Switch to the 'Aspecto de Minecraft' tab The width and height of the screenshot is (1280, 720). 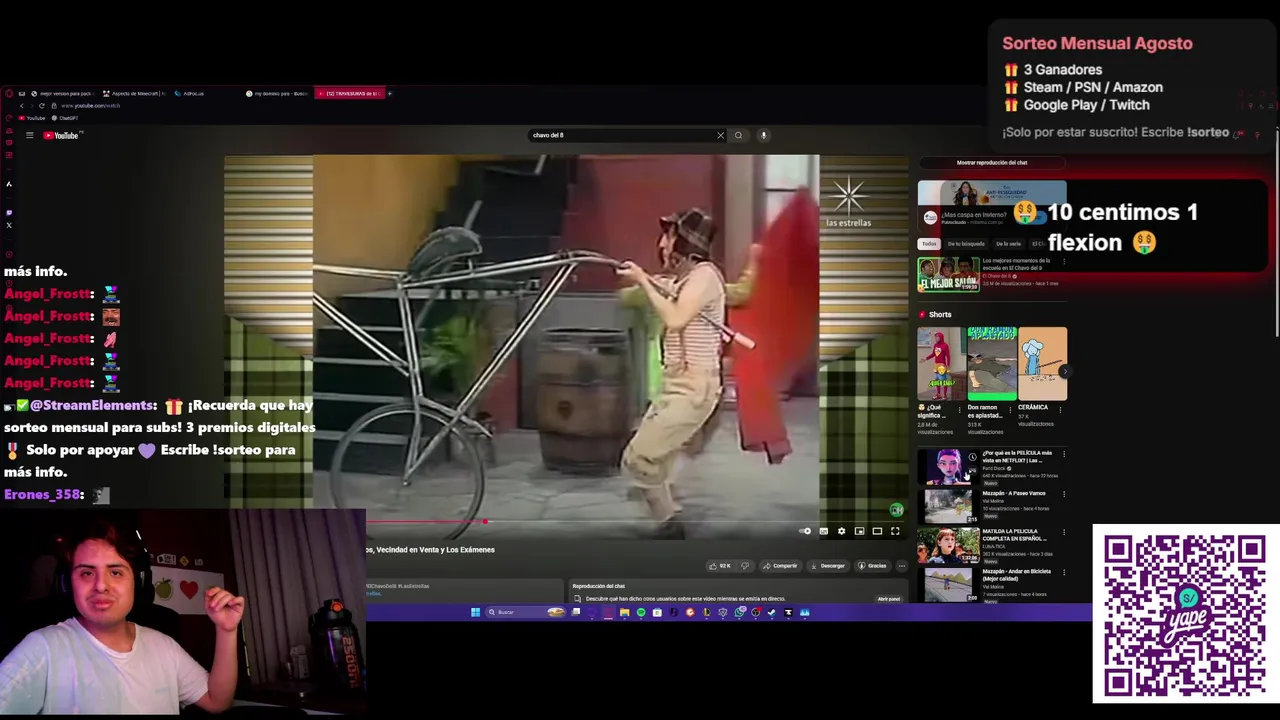click(135, 93)
